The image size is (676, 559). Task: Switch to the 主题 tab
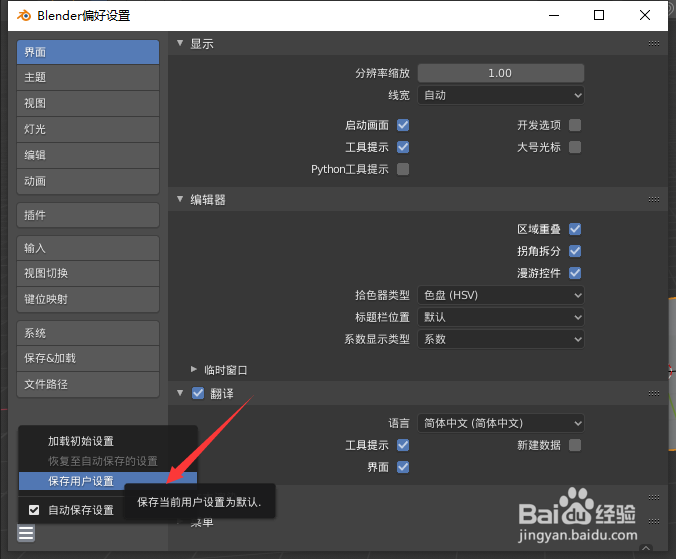pos(88,78)
